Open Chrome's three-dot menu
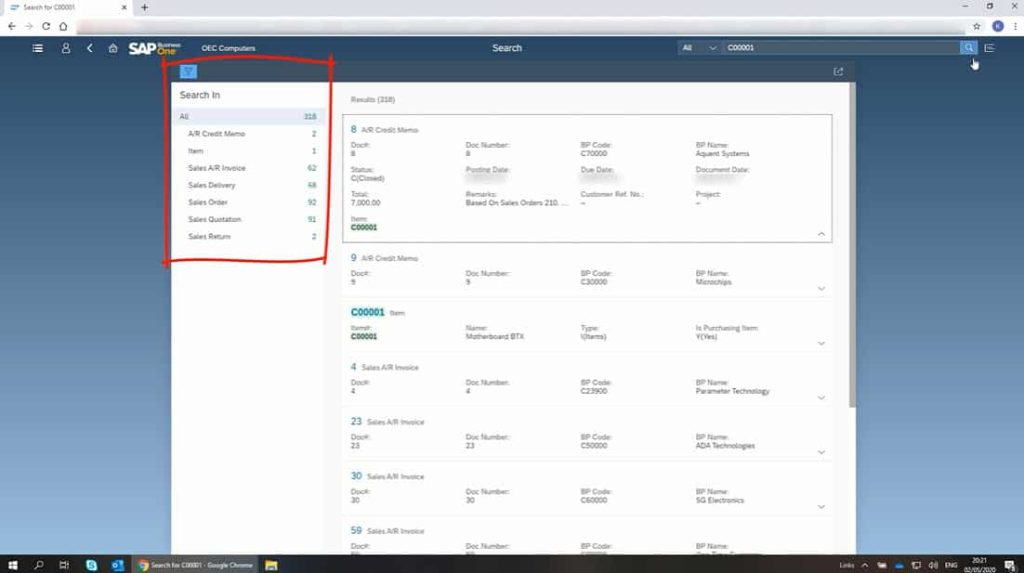Screen dimensions: 1024x573 click(1015, 26)
